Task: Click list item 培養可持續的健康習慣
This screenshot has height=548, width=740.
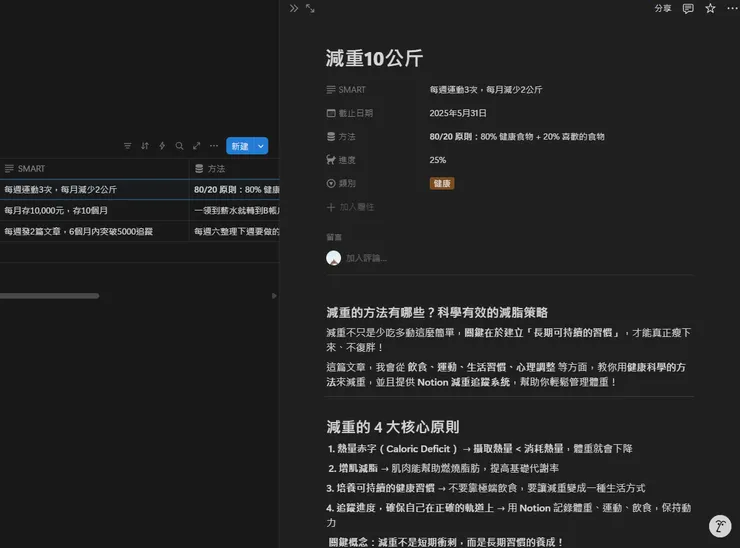Action: click(486, 488)
